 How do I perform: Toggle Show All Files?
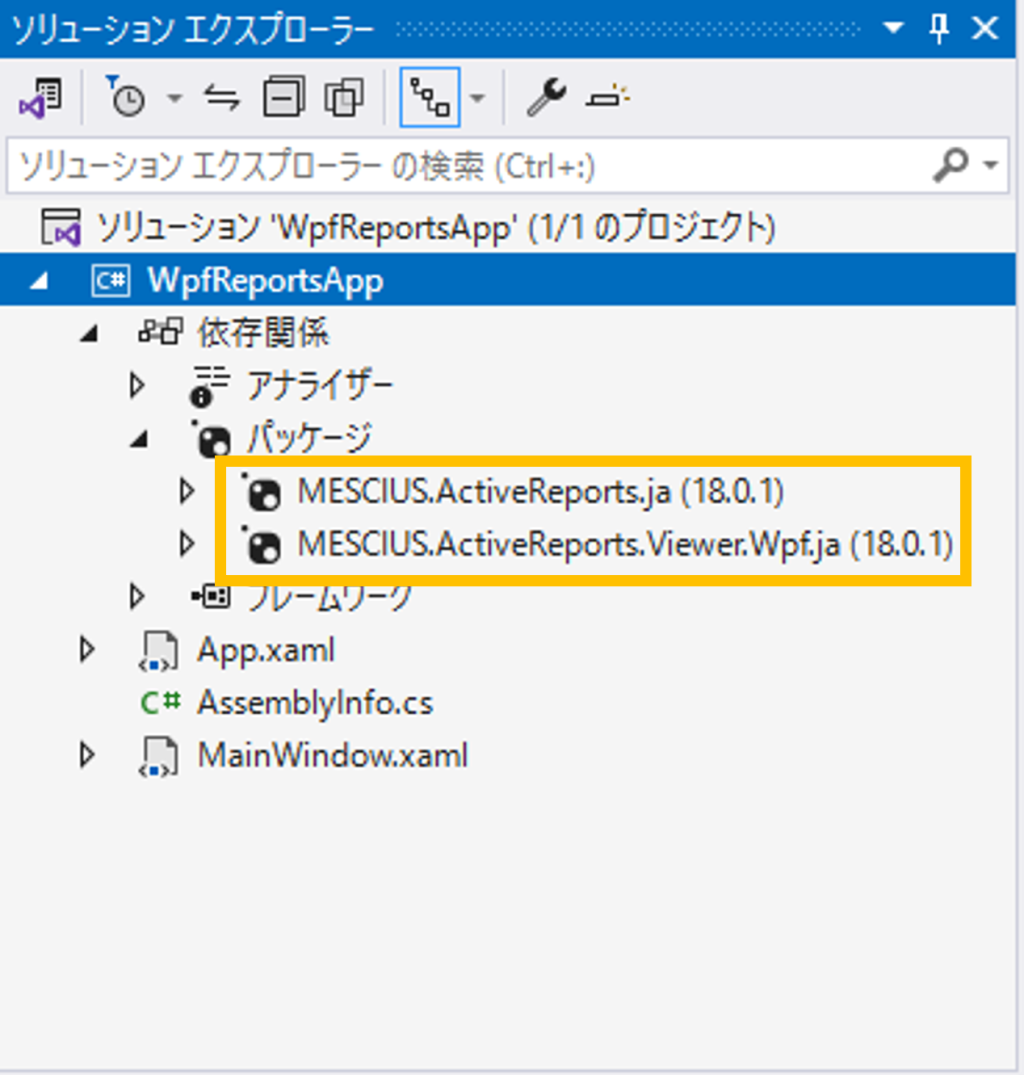point(343,97)
